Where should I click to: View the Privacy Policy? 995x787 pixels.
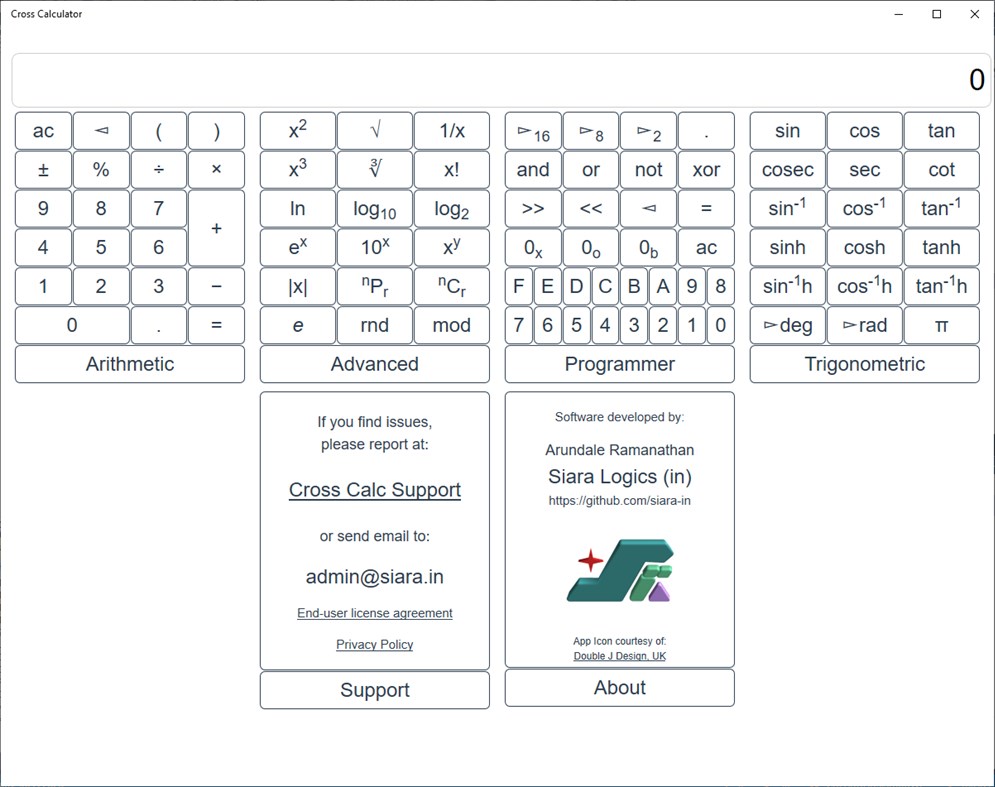(374, 644)
